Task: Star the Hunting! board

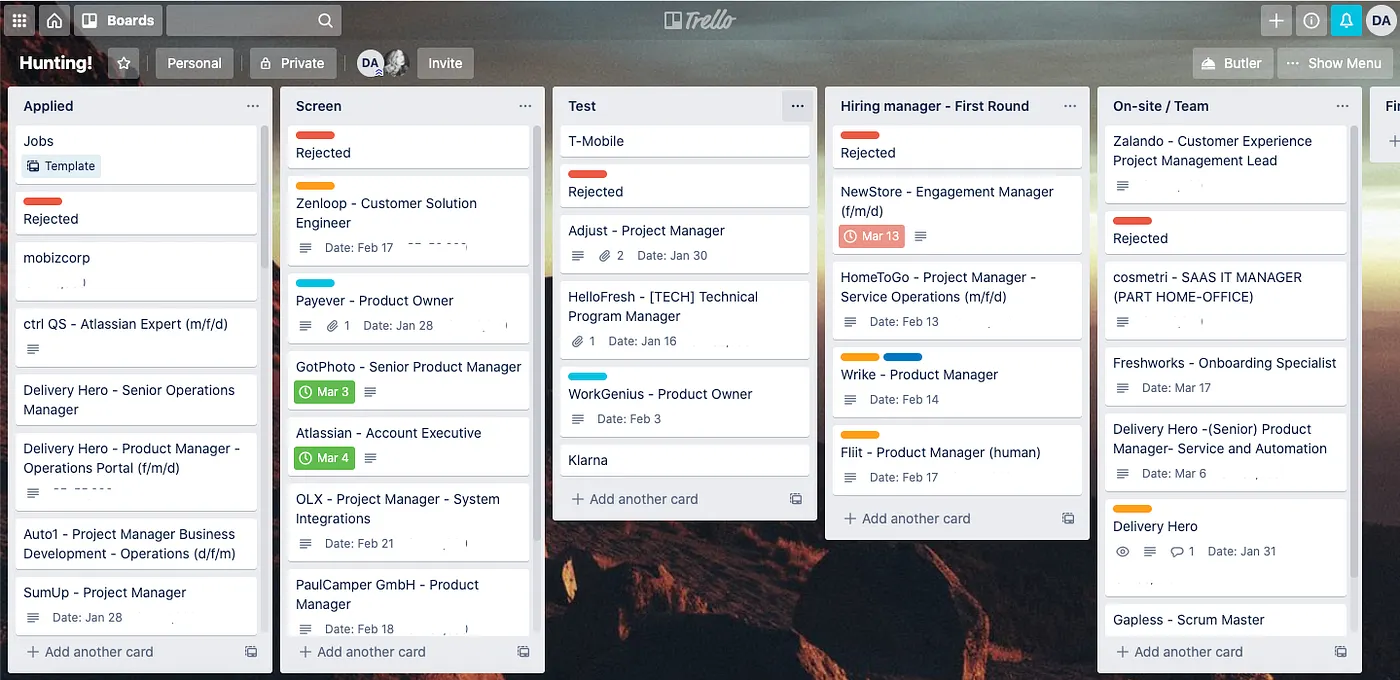Action: tap(124, 63)
